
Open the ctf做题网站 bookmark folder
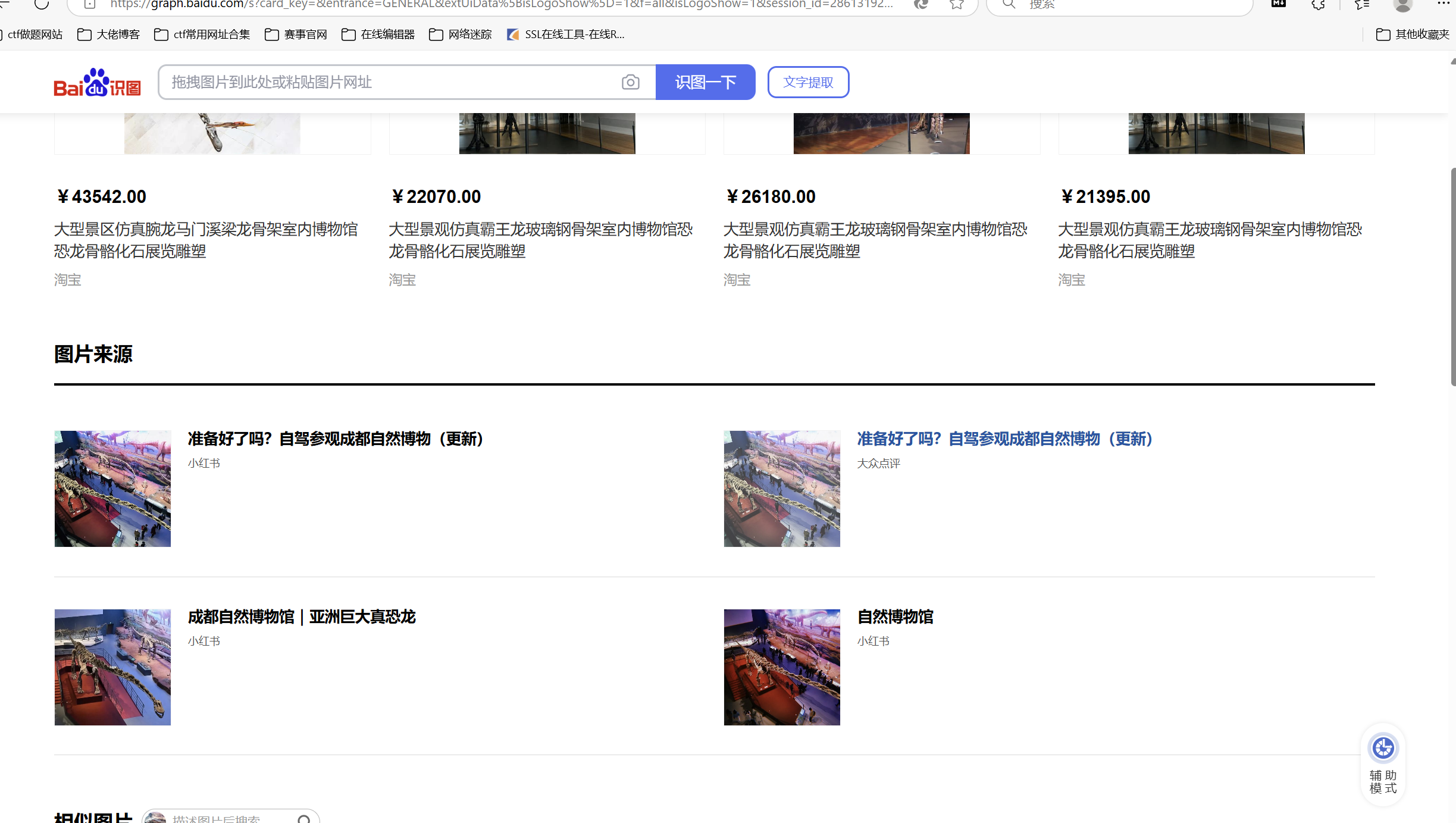tap(33, 35)
